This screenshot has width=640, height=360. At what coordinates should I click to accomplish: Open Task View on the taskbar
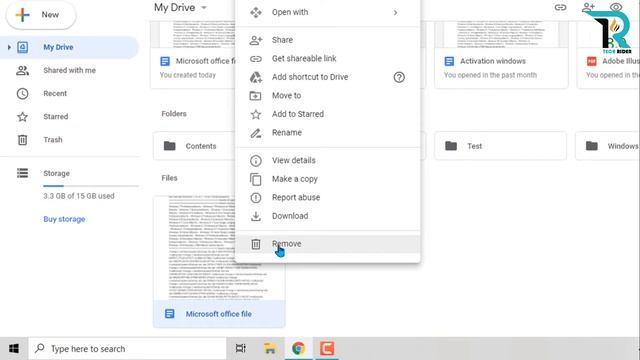click(x=241, y=349)
